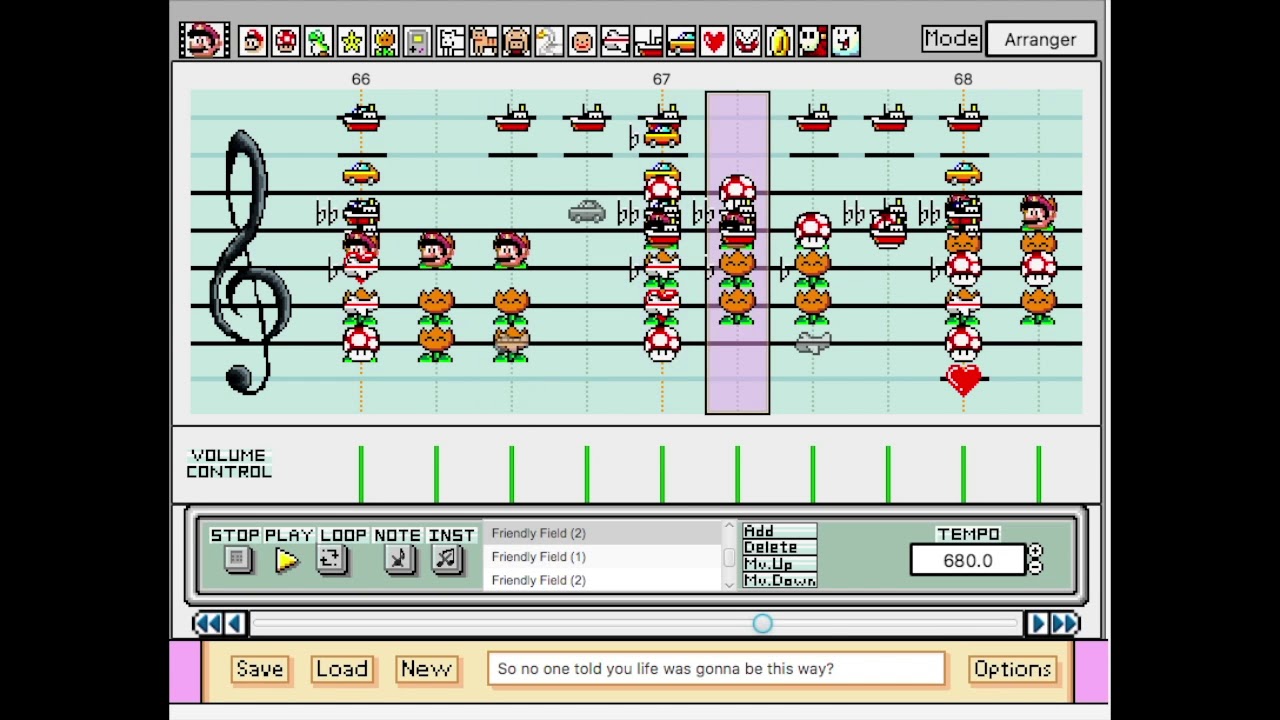Click the treble clef symbol
The width and height of the screenshot is (1280, 720).
coord(249,262)
